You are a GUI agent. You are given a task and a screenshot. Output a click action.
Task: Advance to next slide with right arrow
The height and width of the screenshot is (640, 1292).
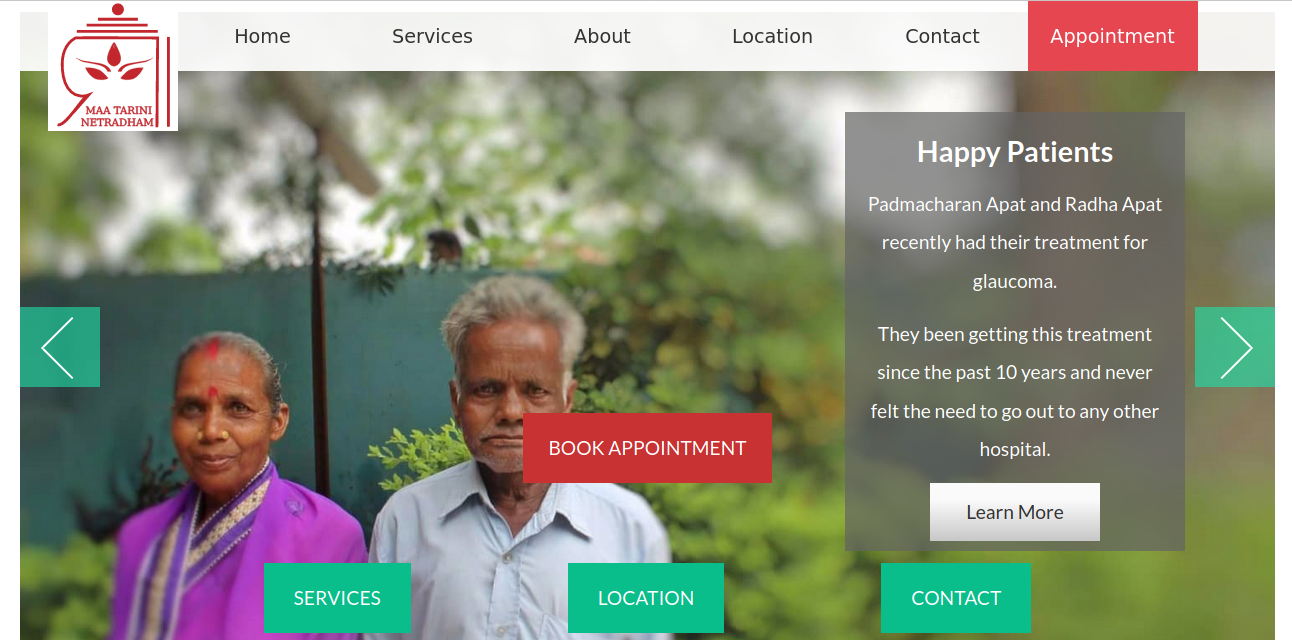point(1235,347)
